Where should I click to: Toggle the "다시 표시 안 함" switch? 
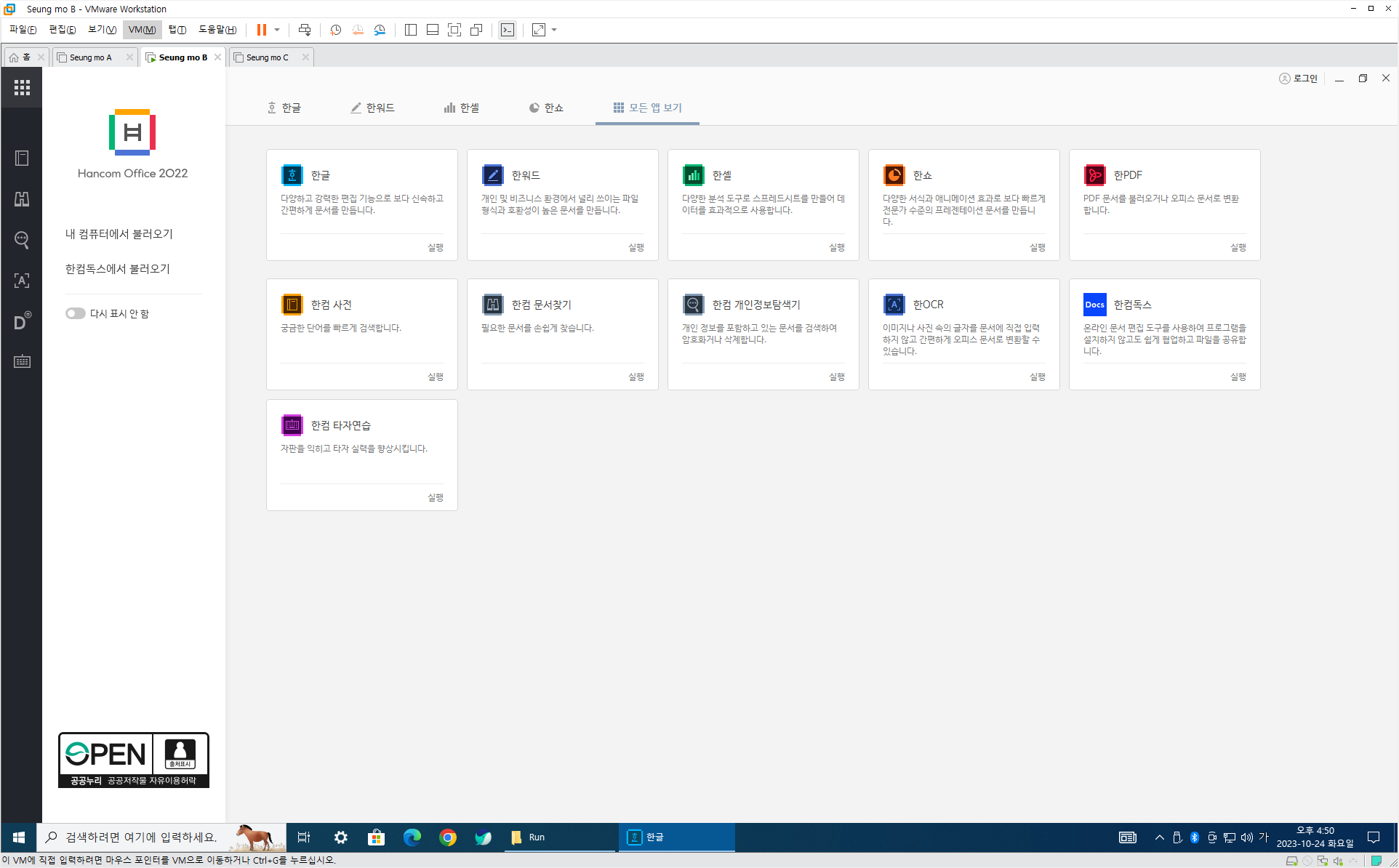click(75, 313)
